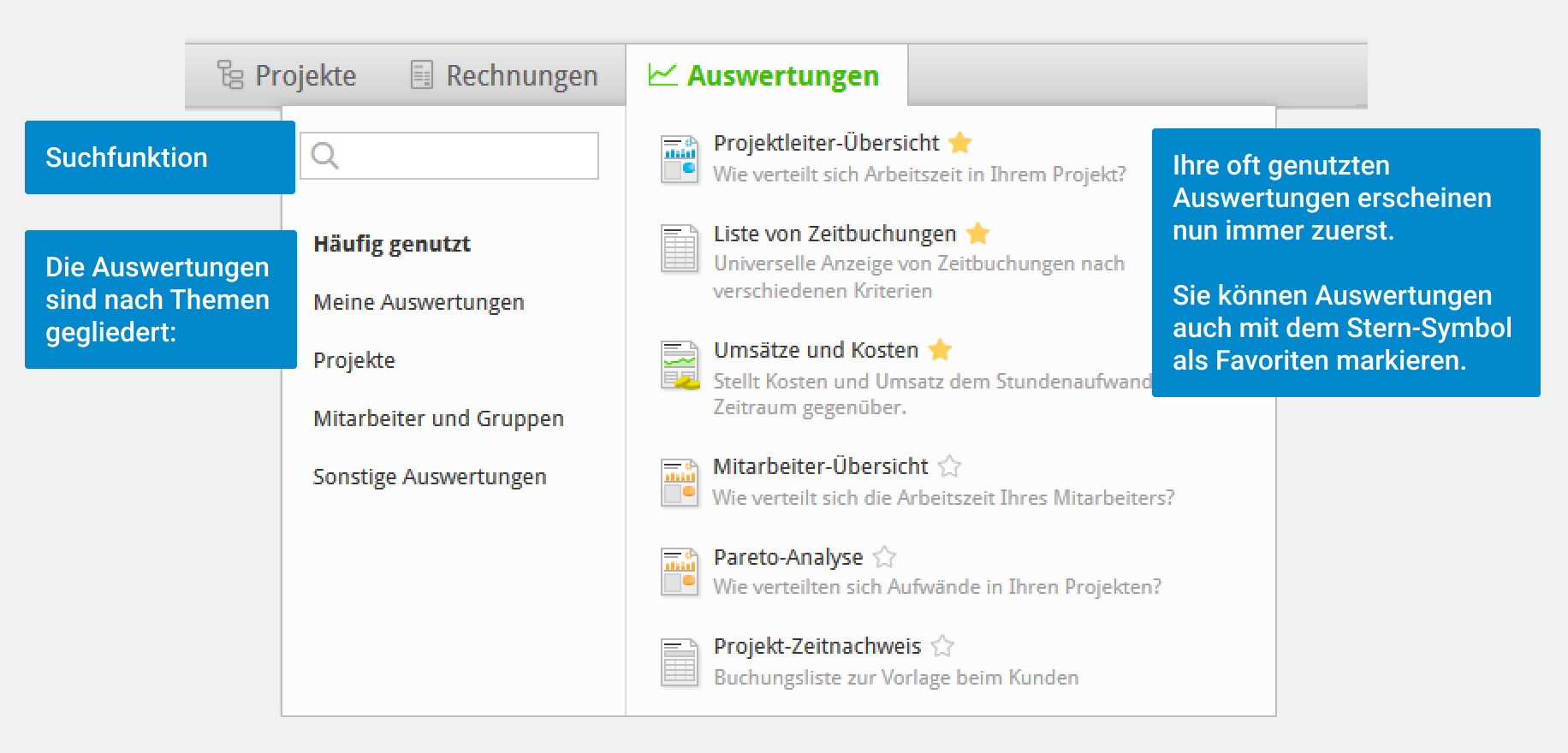
Task: Mark Mitarbeiter-Übersicht as favorite with star
Action: (950, 465)
